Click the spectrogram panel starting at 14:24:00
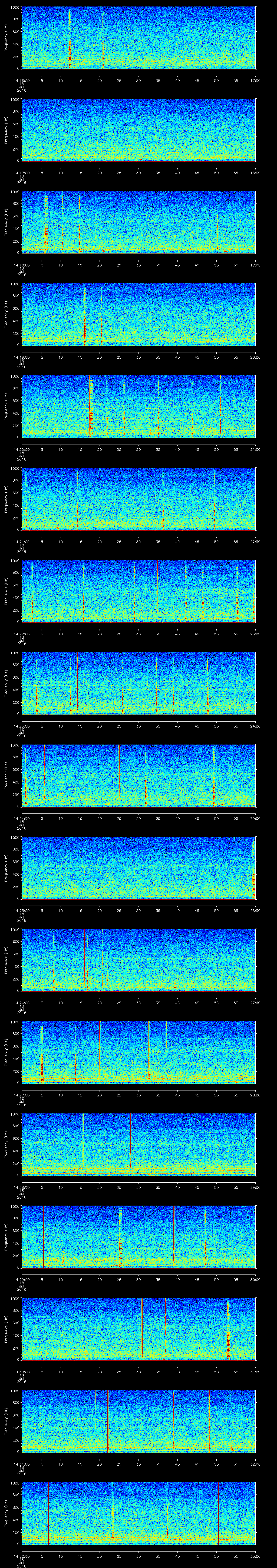This screenshot has height=1568, width=277. click(x=138, y=775)
